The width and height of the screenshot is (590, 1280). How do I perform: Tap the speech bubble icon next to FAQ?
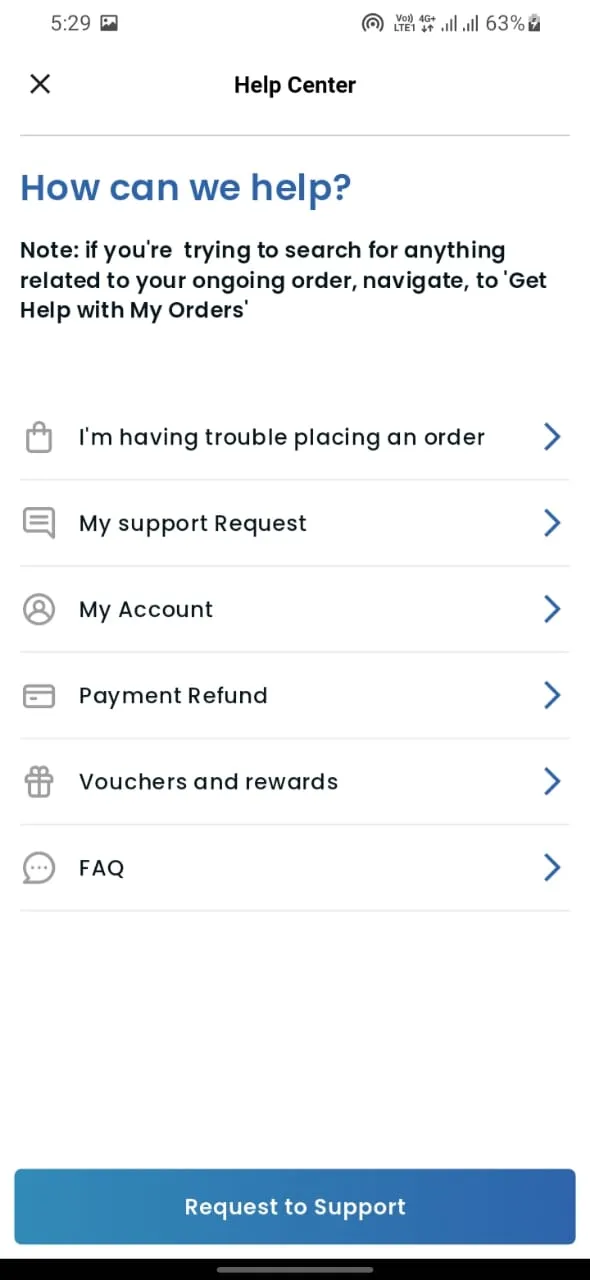[38, 868]
